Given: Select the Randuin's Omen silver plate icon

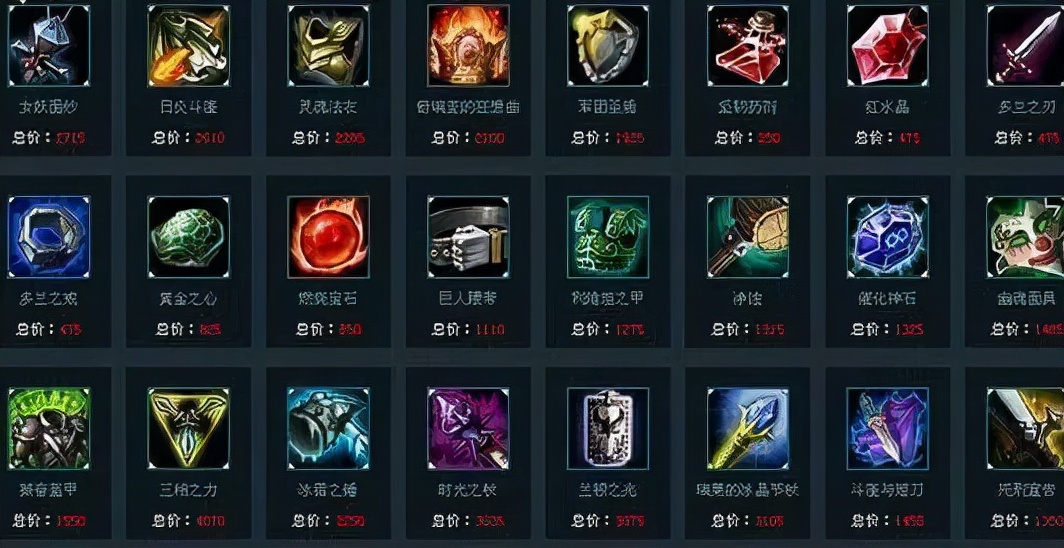Looking at the screenshot, I should (608, 429).
